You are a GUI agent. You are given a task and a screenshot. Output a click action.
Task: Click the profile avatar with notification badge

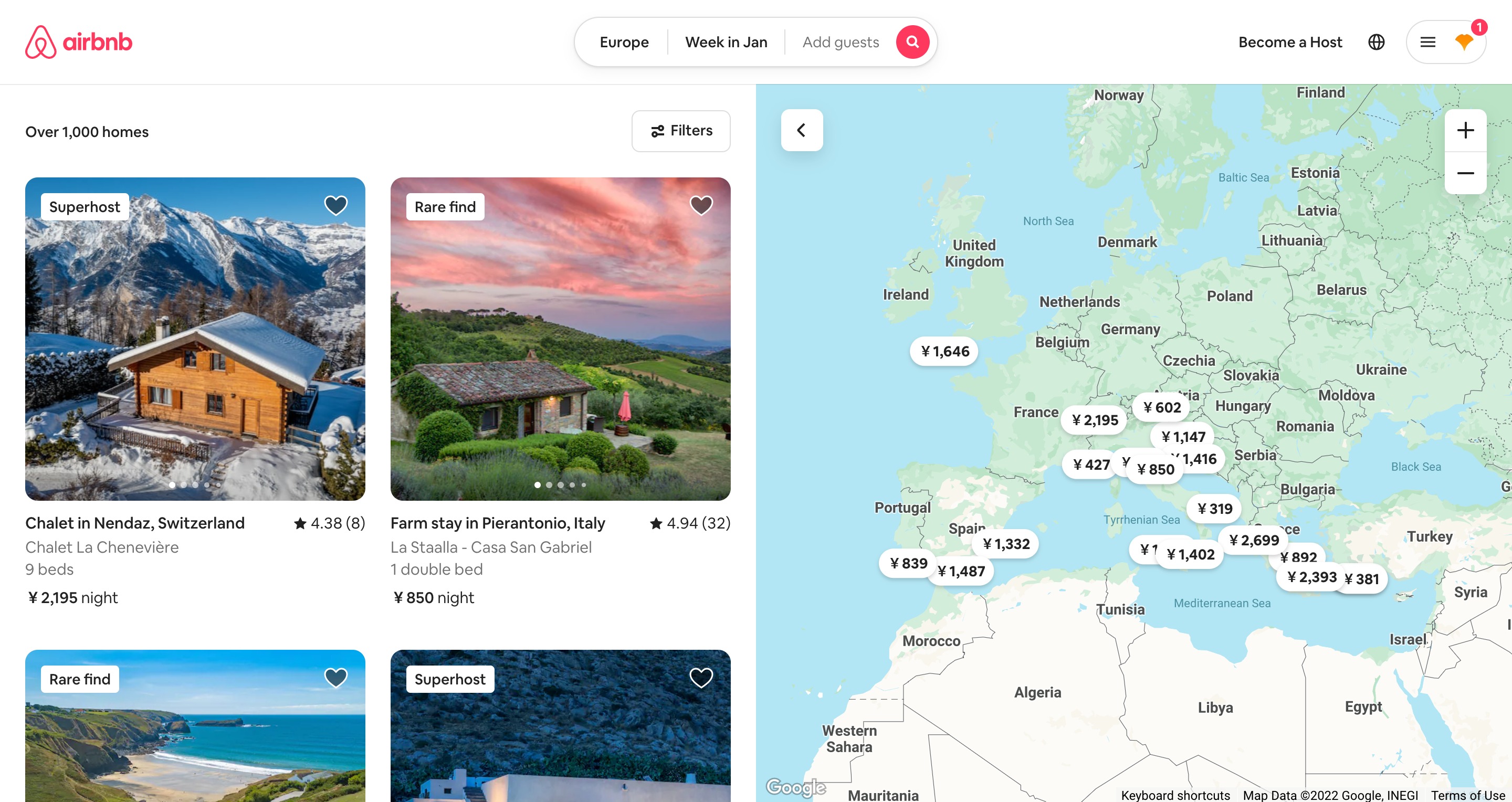(1464, 41)
